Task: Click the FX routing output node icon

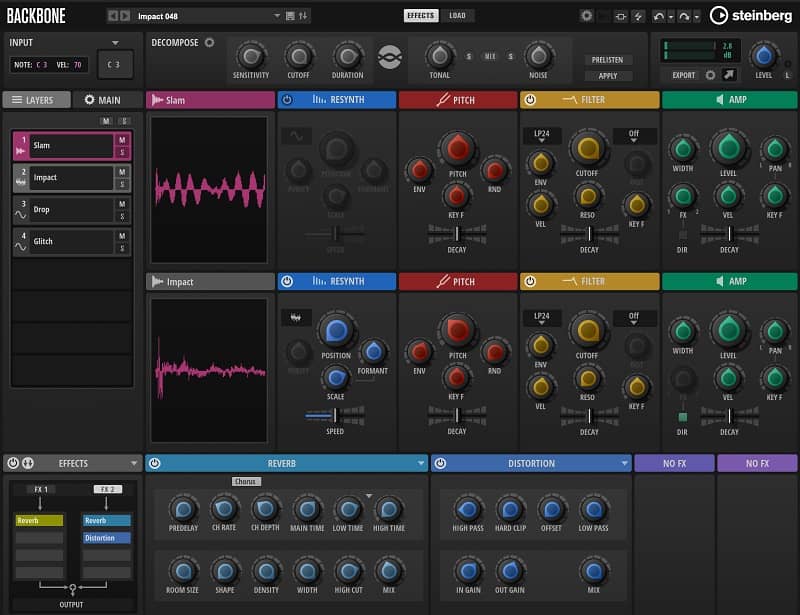Action: 72,589
